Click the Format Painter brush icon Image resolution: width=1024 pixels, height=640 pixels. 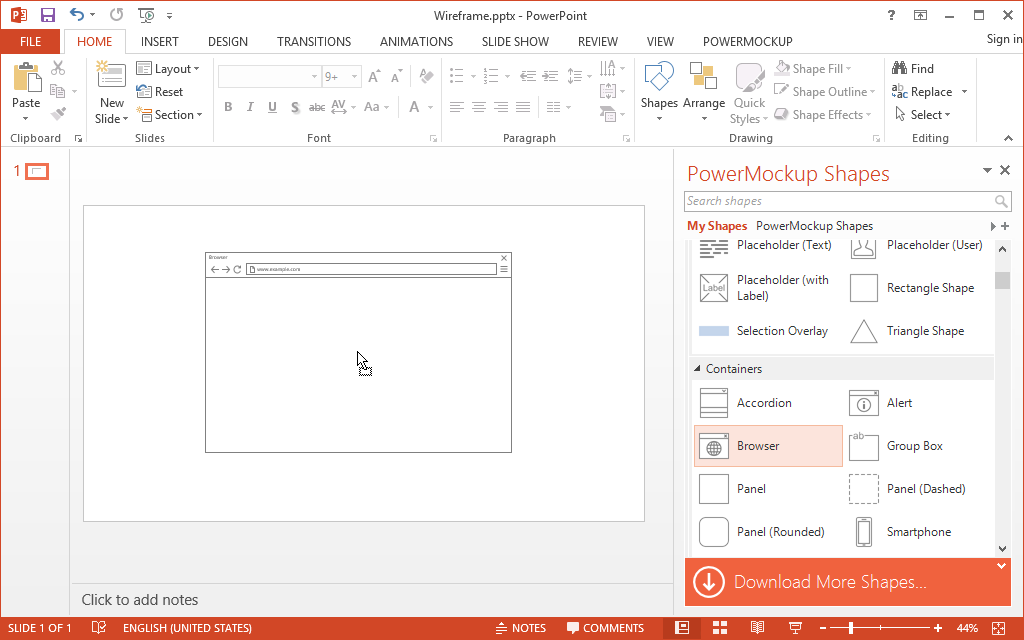pos(58,114)
